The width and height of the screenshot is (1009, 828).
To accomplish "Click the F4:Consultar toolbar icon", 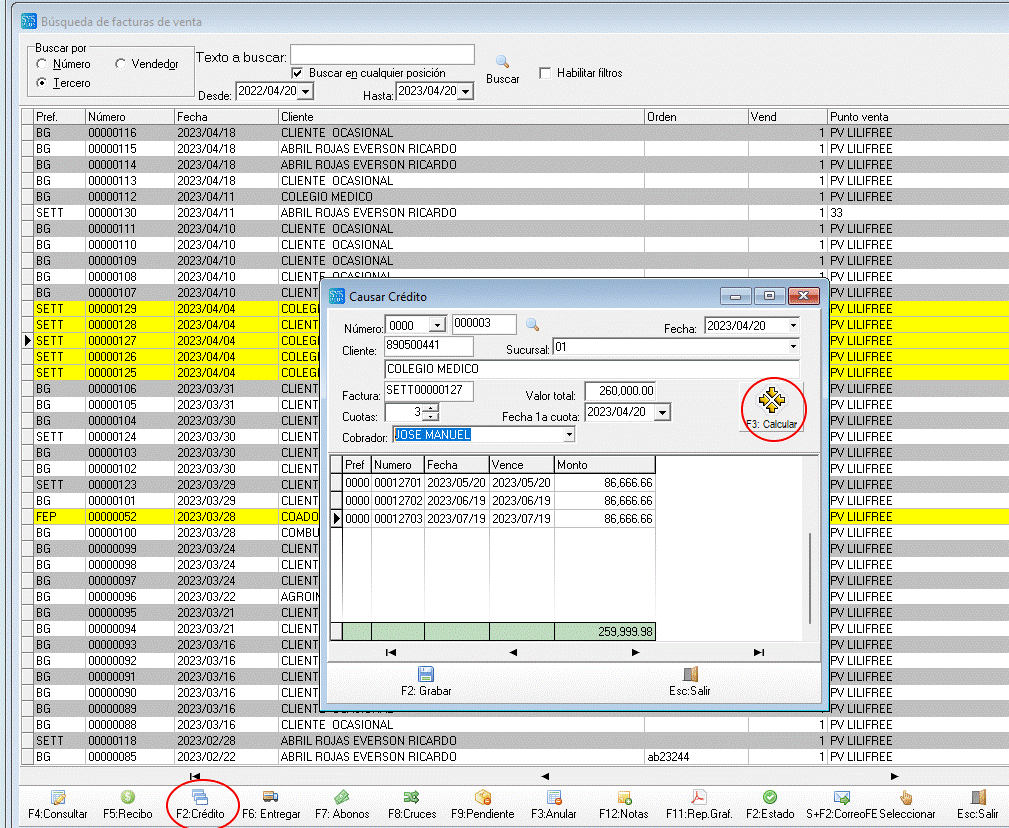I will (x=58, y=797).
